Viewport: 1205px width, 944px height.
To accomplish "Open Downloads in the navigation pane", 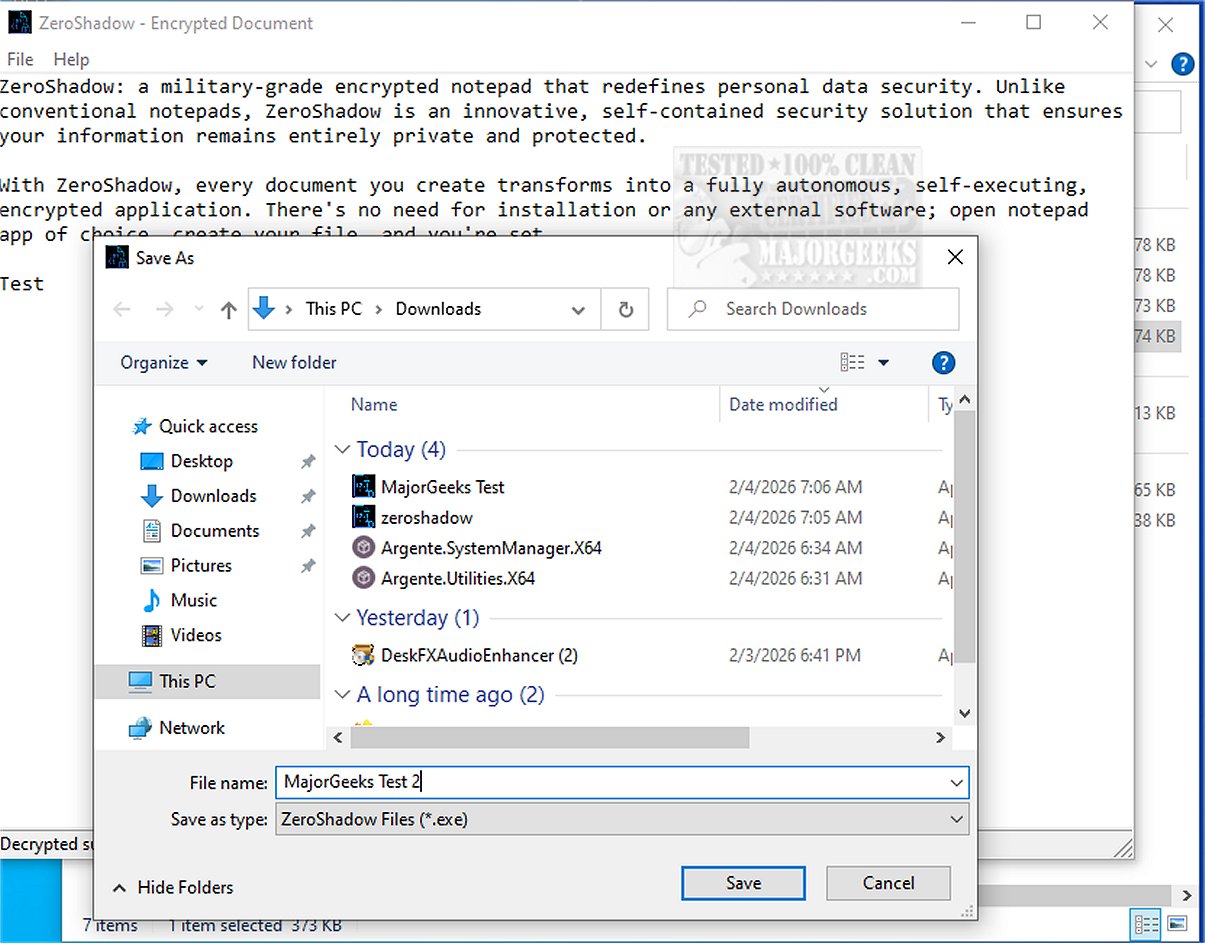I will click(x=213, y=496).
